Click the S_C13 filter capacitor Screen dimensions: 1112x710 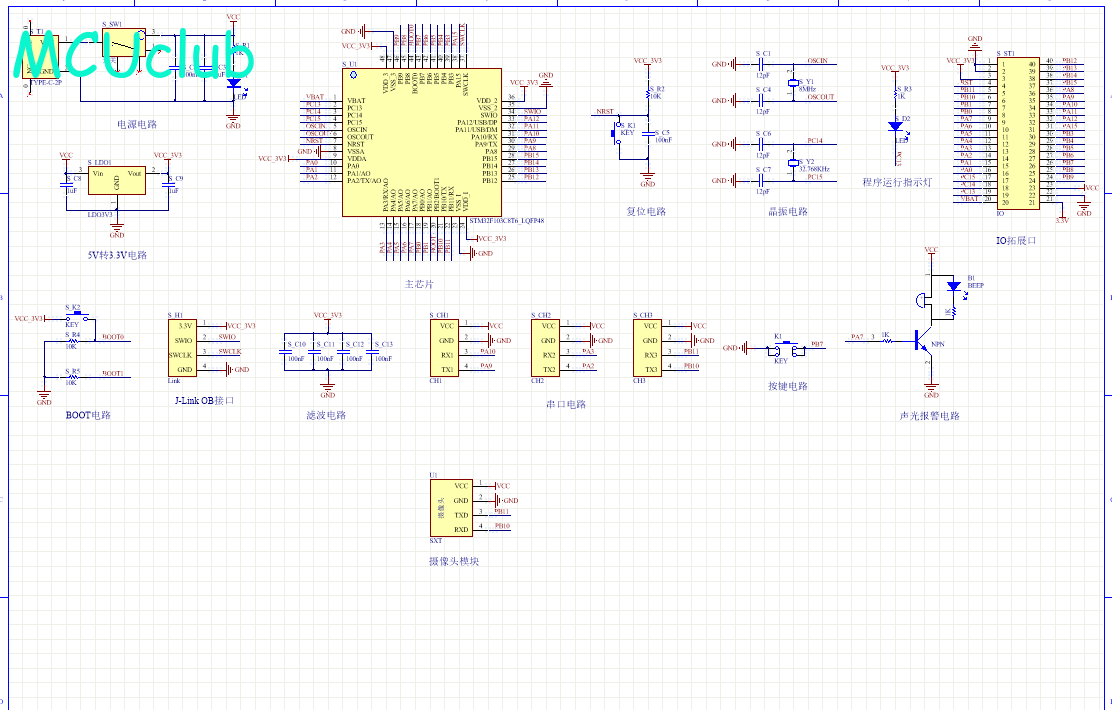pyautogui.click(x=372, y=351)
